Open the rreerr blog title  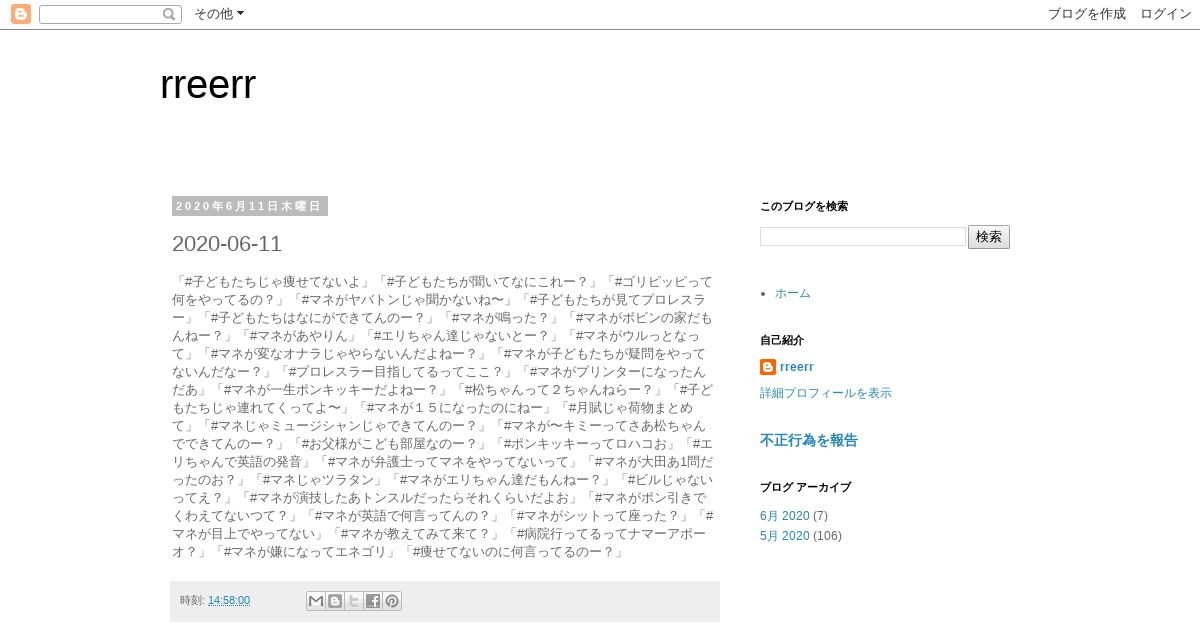(208, 85)
